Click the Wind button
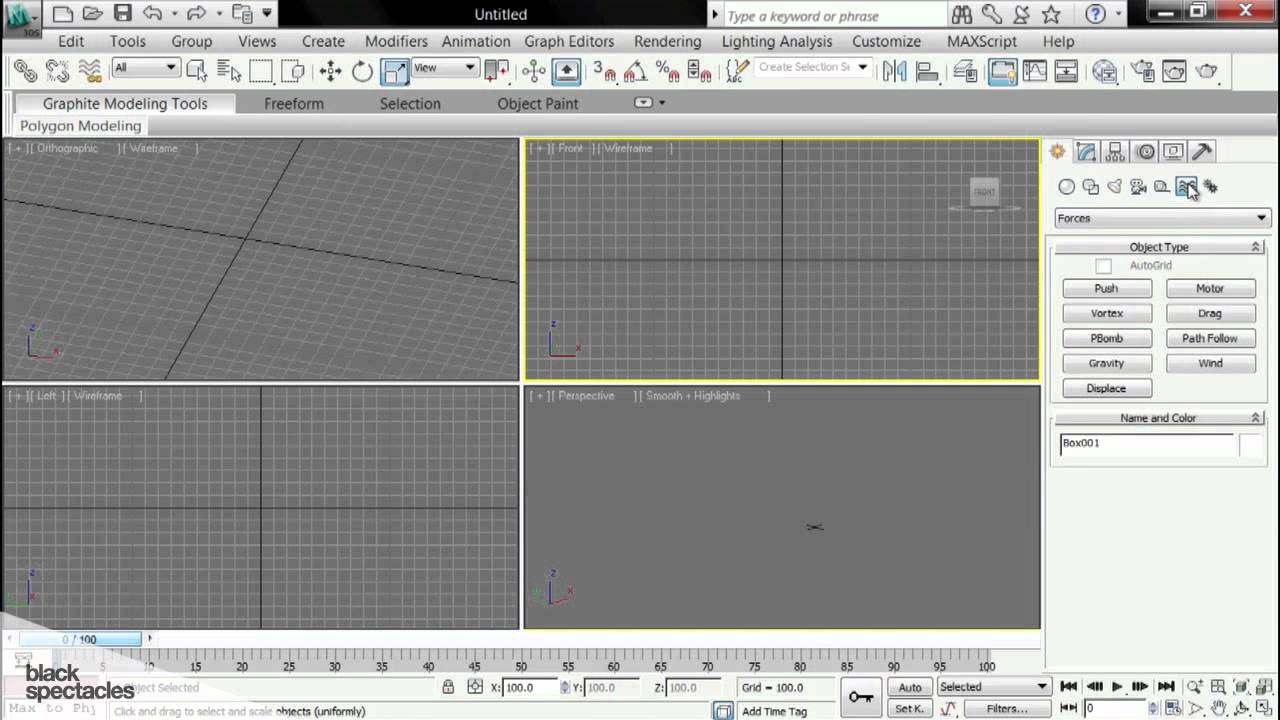The image size is (1280, 720). coord(1210,363)
